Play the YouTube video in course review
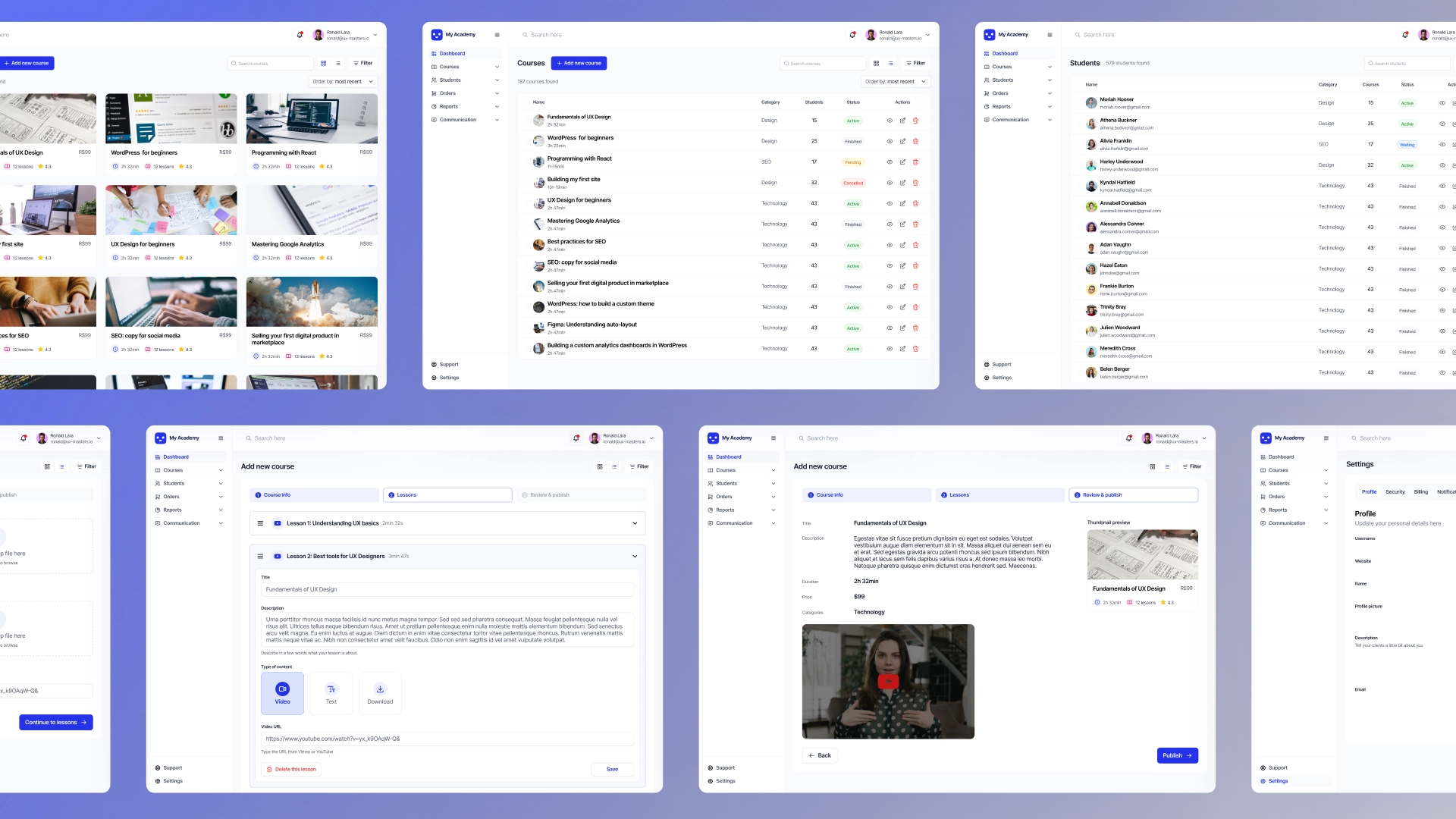This screenshot has width=1456, height=819. 888,681
